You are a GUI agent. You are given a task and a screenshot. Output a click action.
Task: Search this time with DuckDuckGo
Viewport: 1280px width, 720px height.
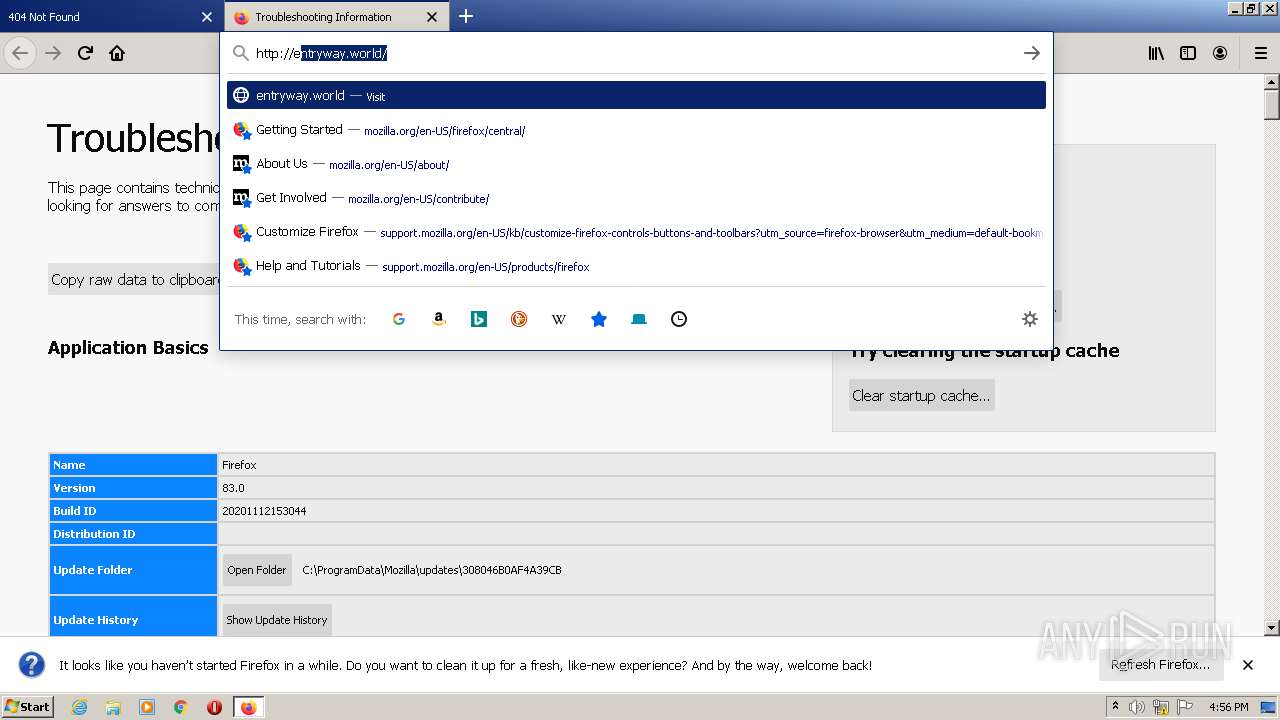coord(519,319)
